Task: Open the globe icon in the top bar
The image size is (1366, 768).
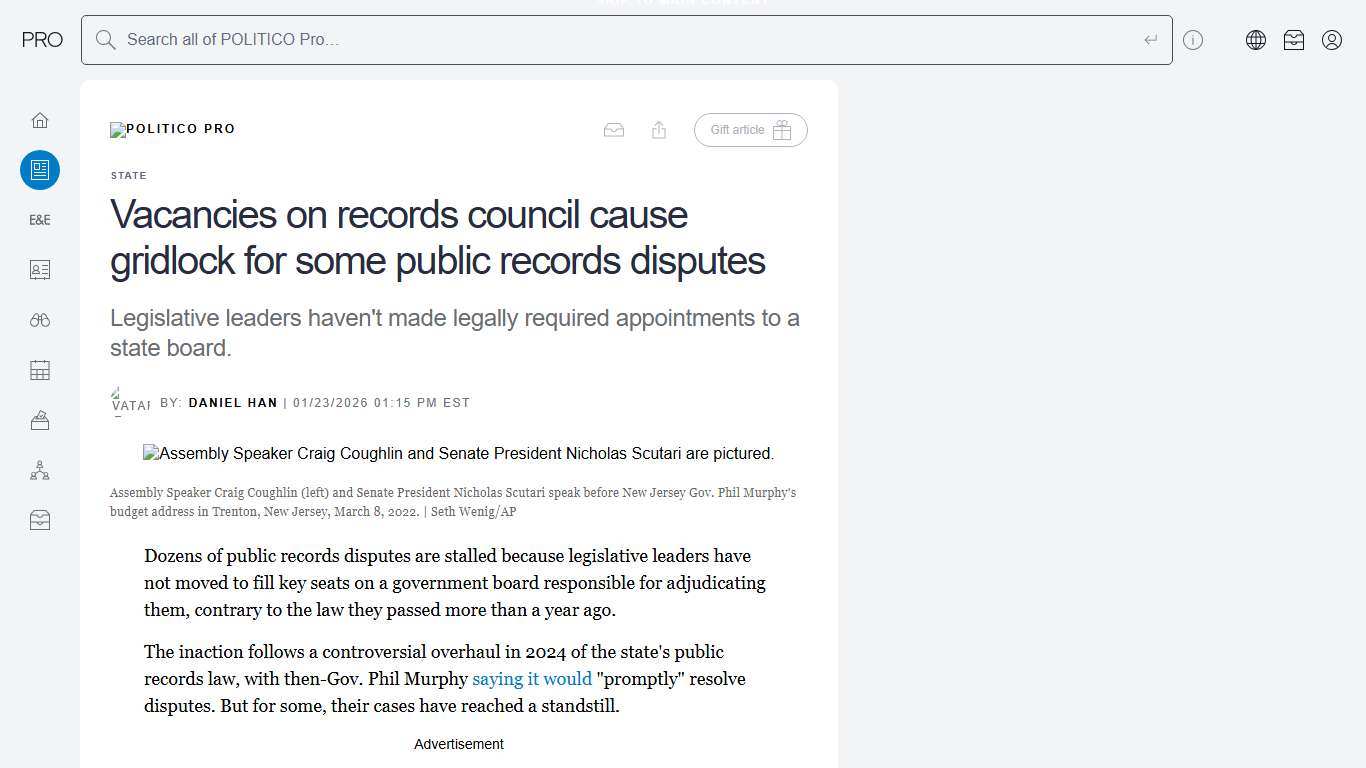Action: [1255, 40]
